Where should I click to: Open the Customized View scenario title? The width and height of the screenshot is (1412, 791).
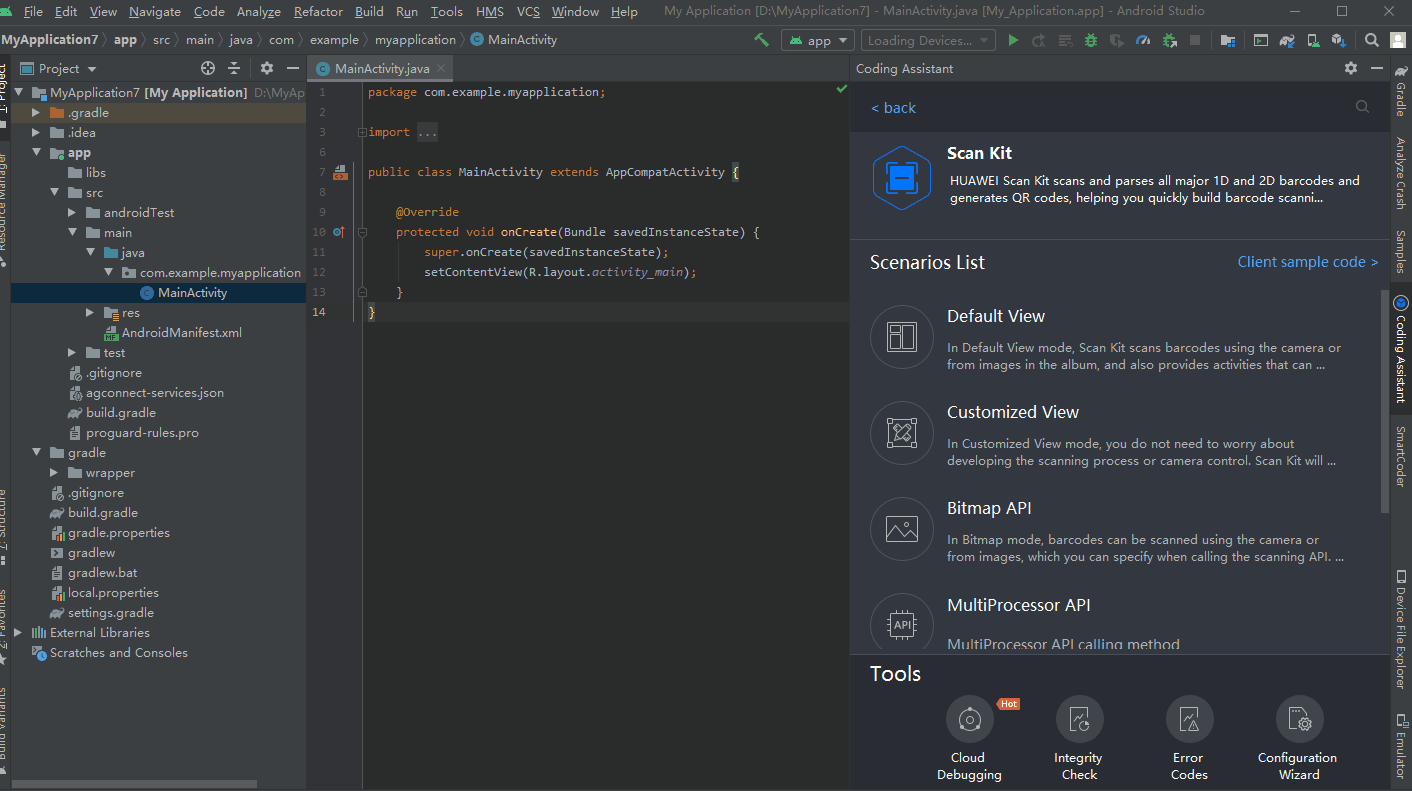click(1013, 412)
